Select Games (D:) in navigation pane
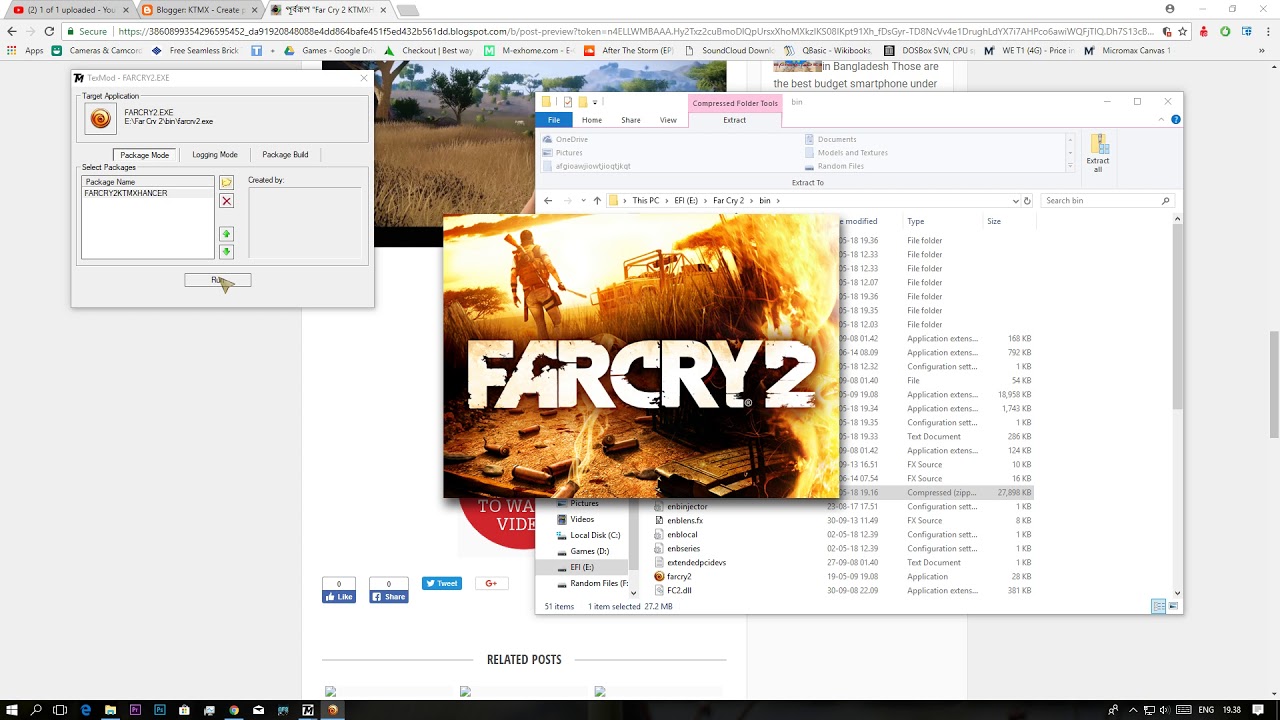The width and height of the screenshot is (1280, 720). (589, 551)
